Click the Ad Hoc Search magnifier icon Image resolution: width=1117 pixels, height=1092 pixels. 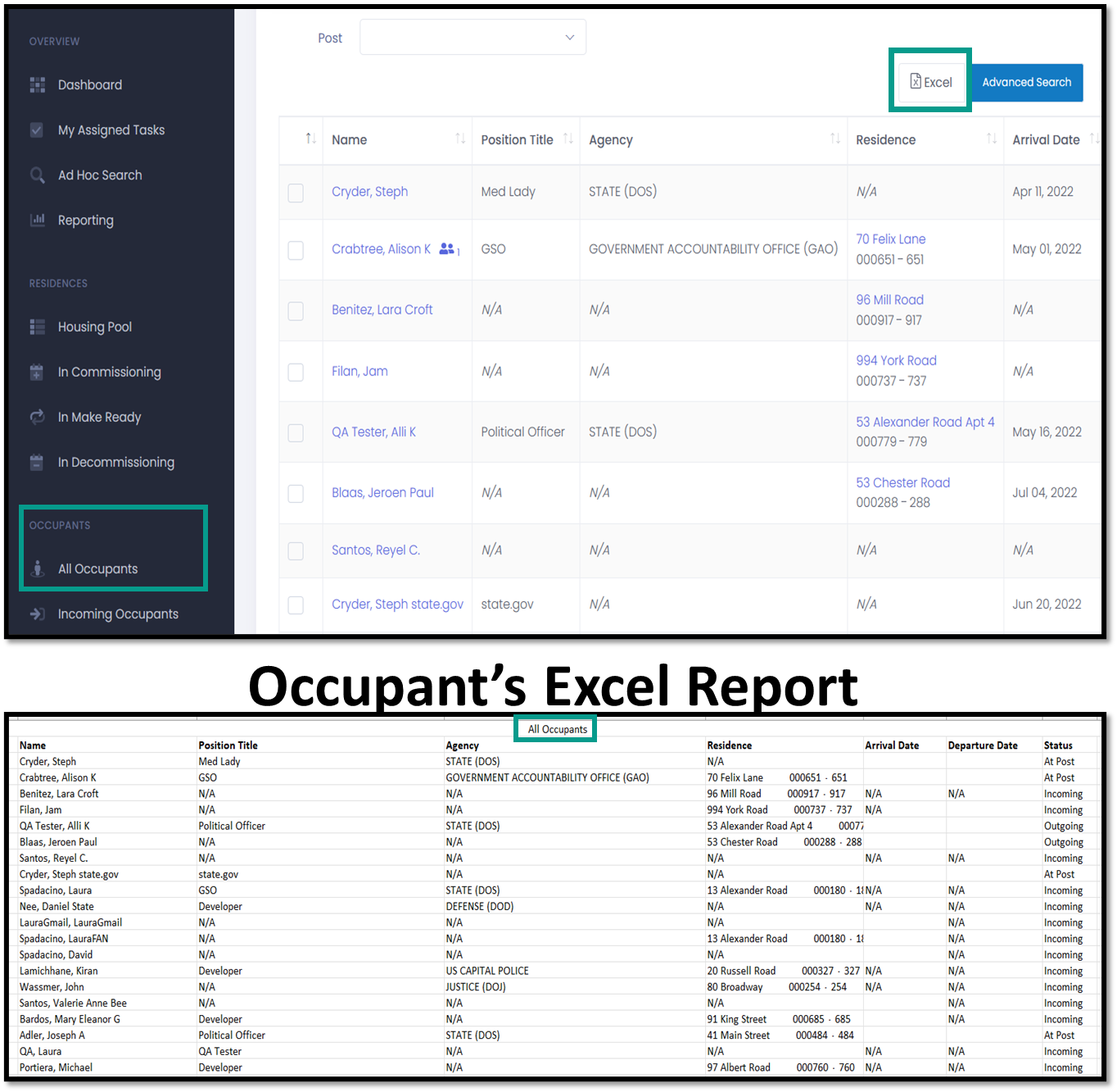coord(37,174)
